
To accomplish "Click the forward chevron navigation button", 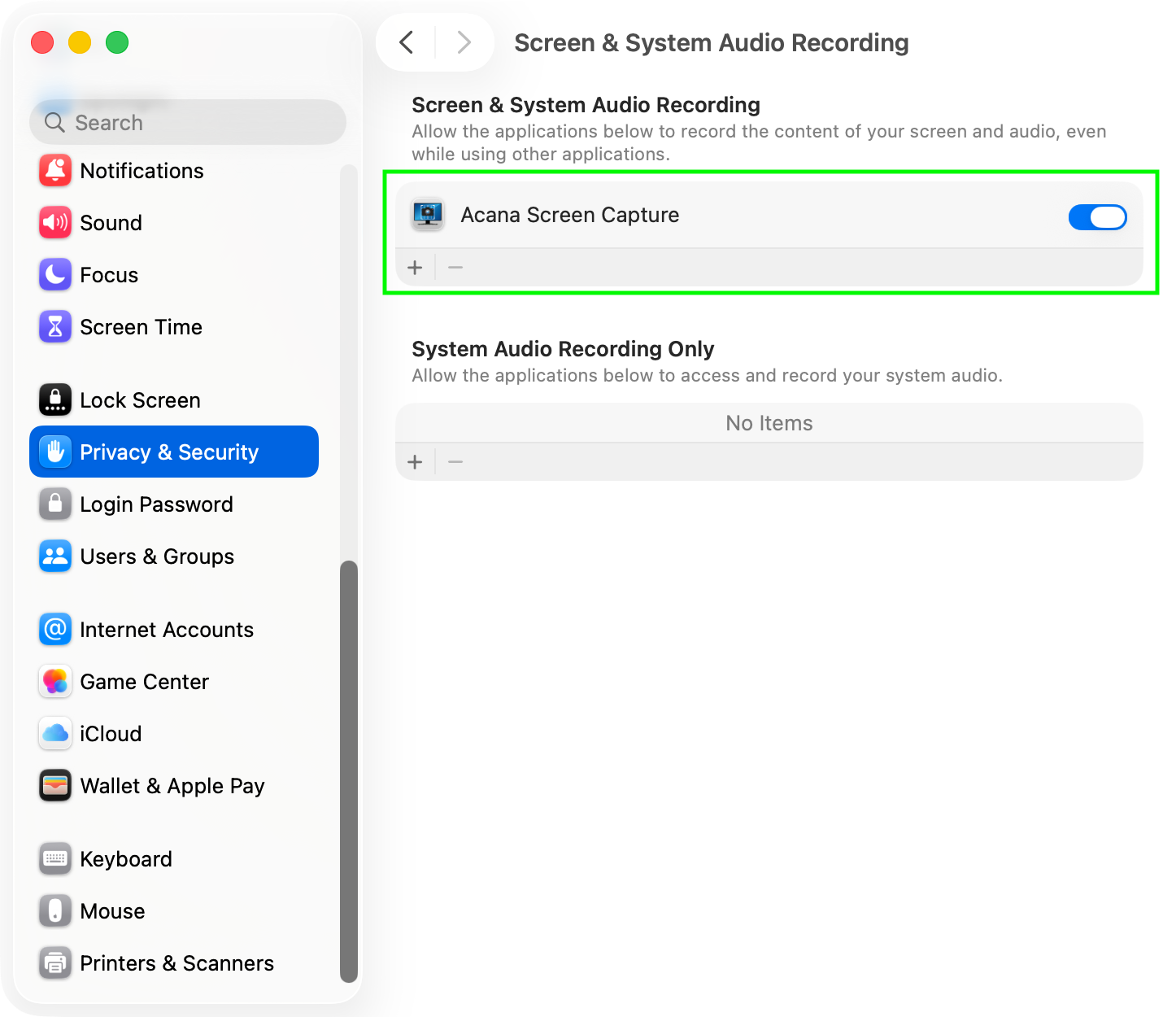I will (464, 42).
